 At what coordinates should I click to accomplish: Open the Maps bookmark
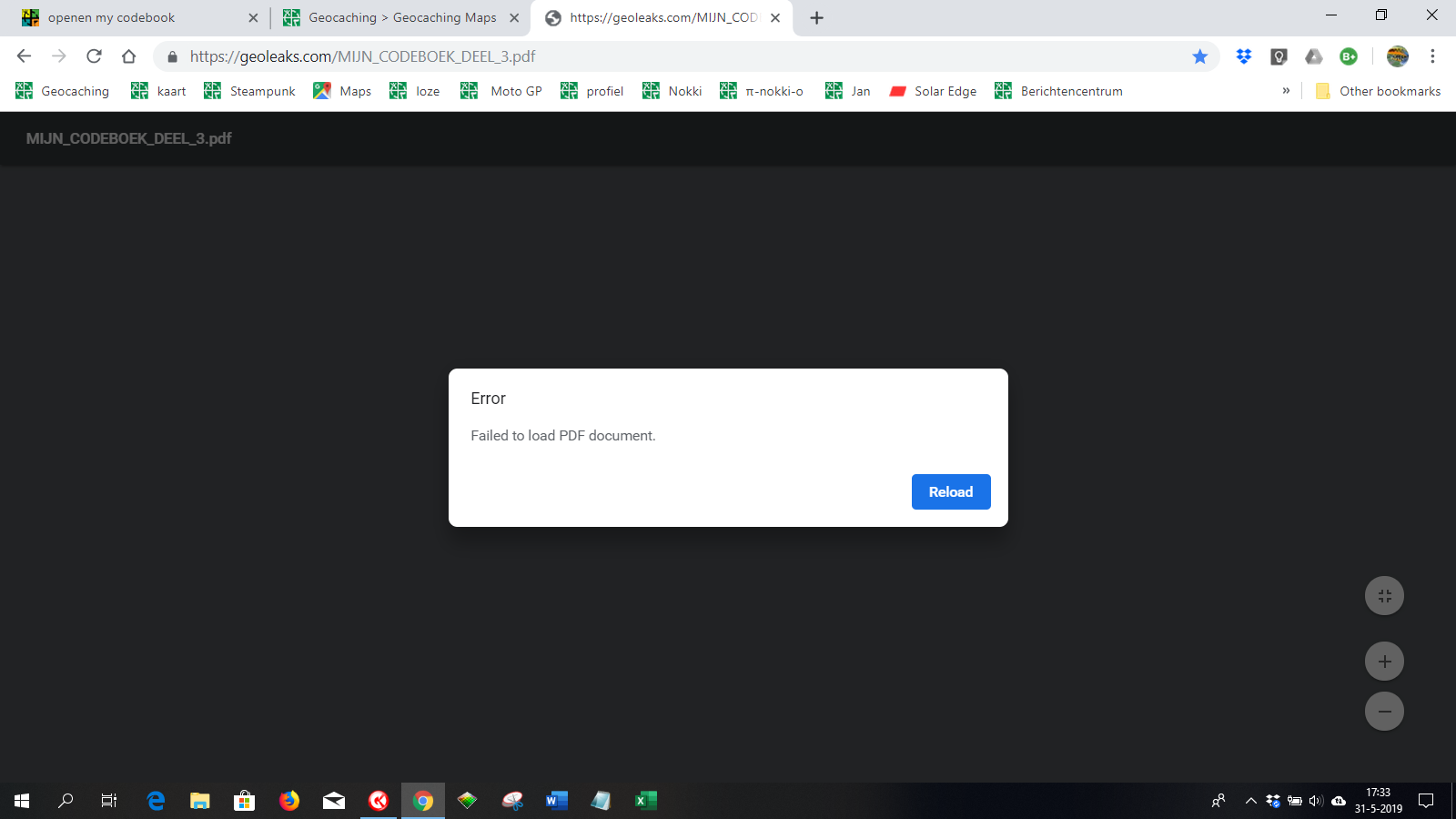(x=342, y=91)
